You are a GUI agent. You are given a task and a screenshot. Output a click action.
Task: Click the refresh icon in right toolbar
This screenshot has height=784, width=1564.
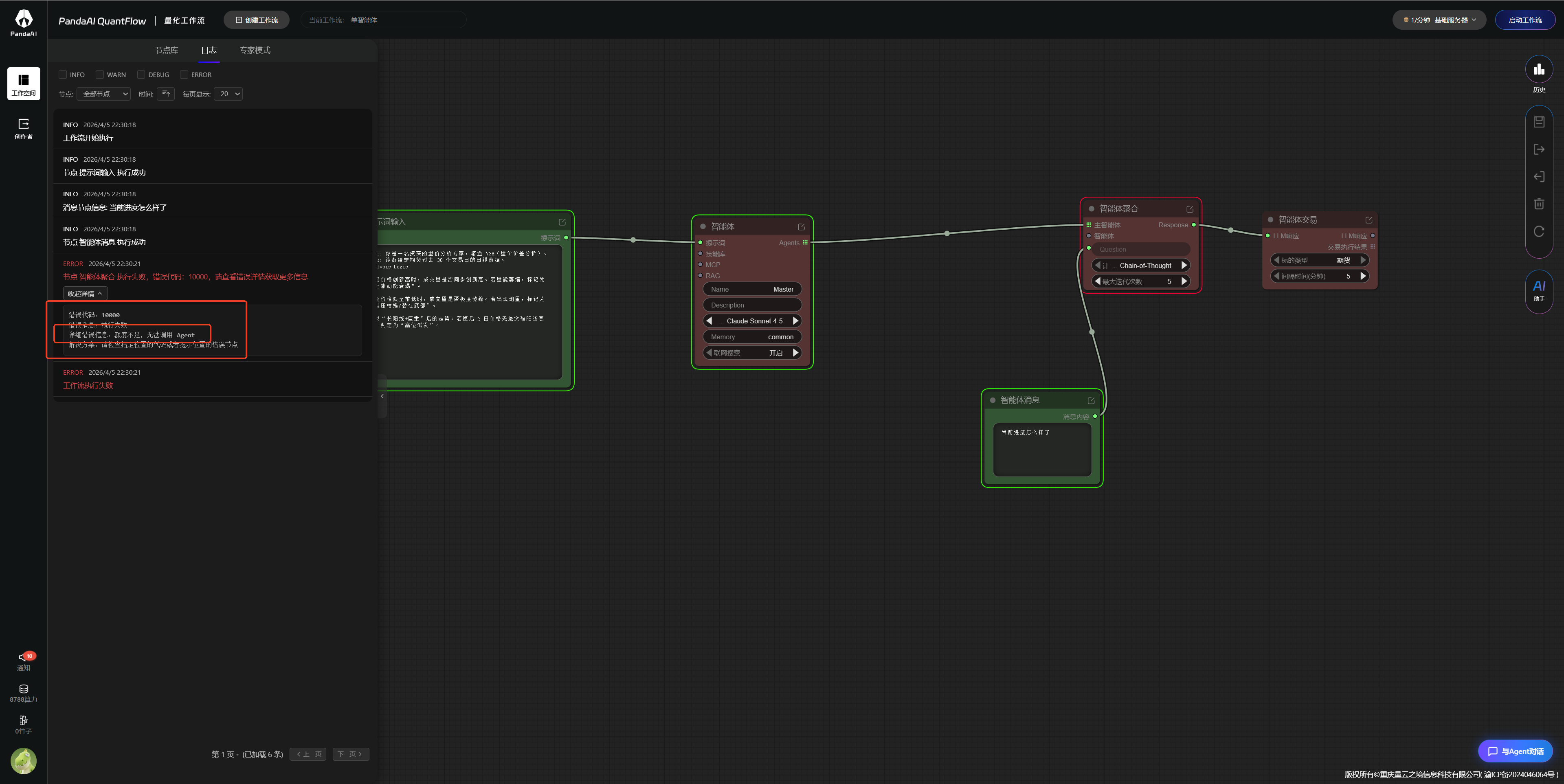coord(1538,231)
